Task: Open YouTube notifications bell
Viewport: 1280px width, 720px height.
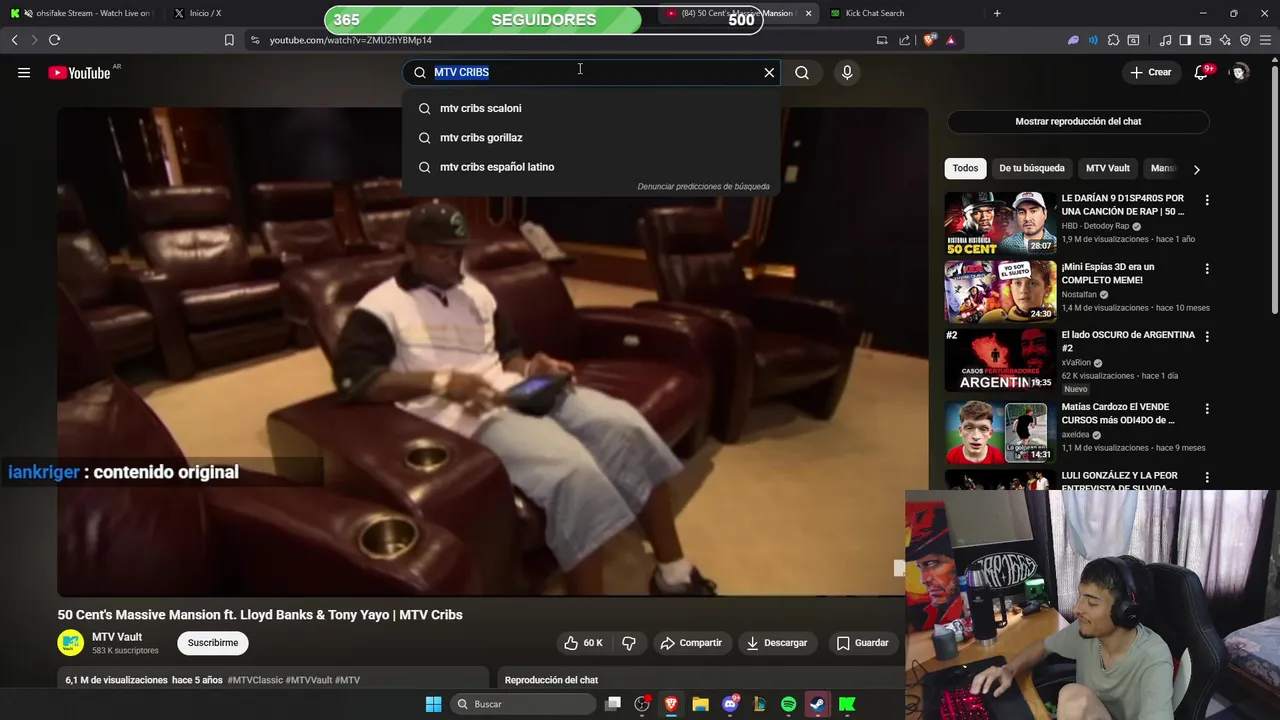Action: [1202, 72]
